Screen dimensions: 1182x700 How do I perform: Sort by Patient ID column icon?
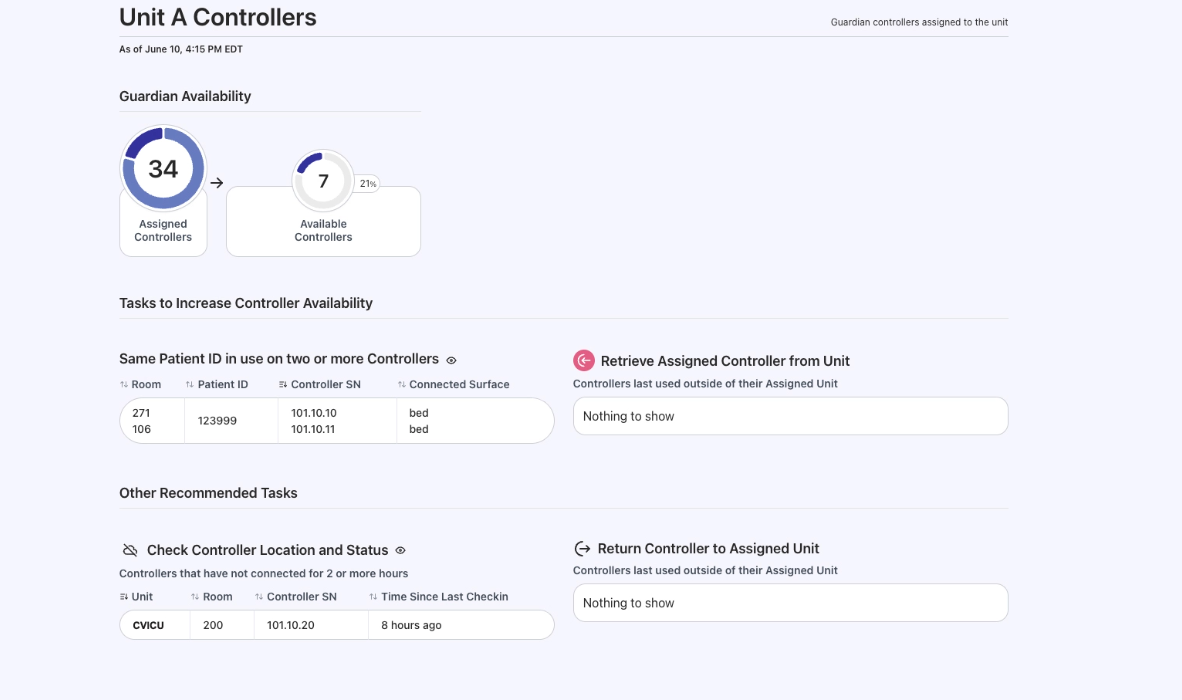point(189,385)
